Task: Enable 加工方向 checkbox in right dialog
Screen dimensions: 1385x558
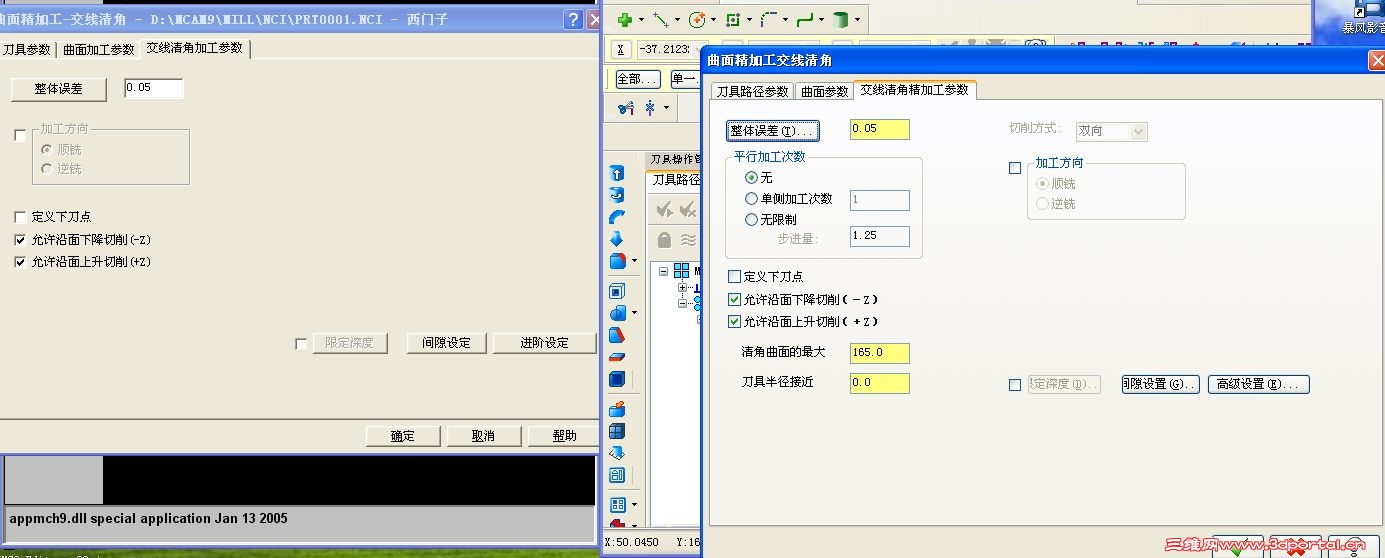Action: click(x=1015, y=169)
